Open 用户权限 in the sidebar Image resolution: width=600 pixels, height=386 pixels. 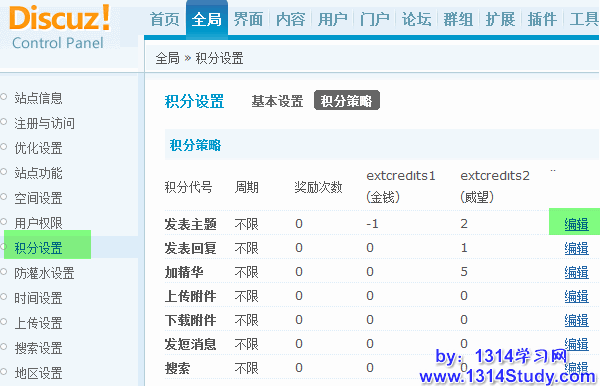click(38, 223)
